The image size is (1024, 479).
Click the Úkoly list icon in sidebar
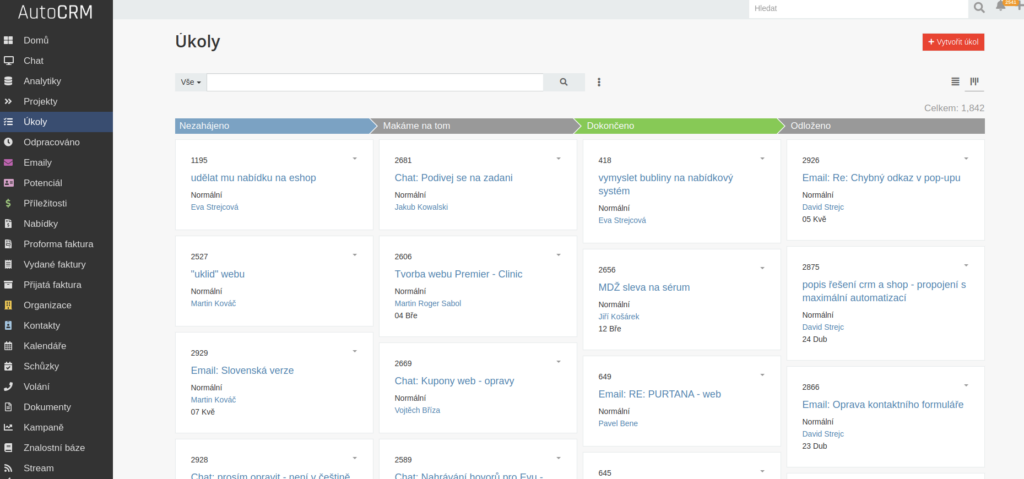coord(8,122)
